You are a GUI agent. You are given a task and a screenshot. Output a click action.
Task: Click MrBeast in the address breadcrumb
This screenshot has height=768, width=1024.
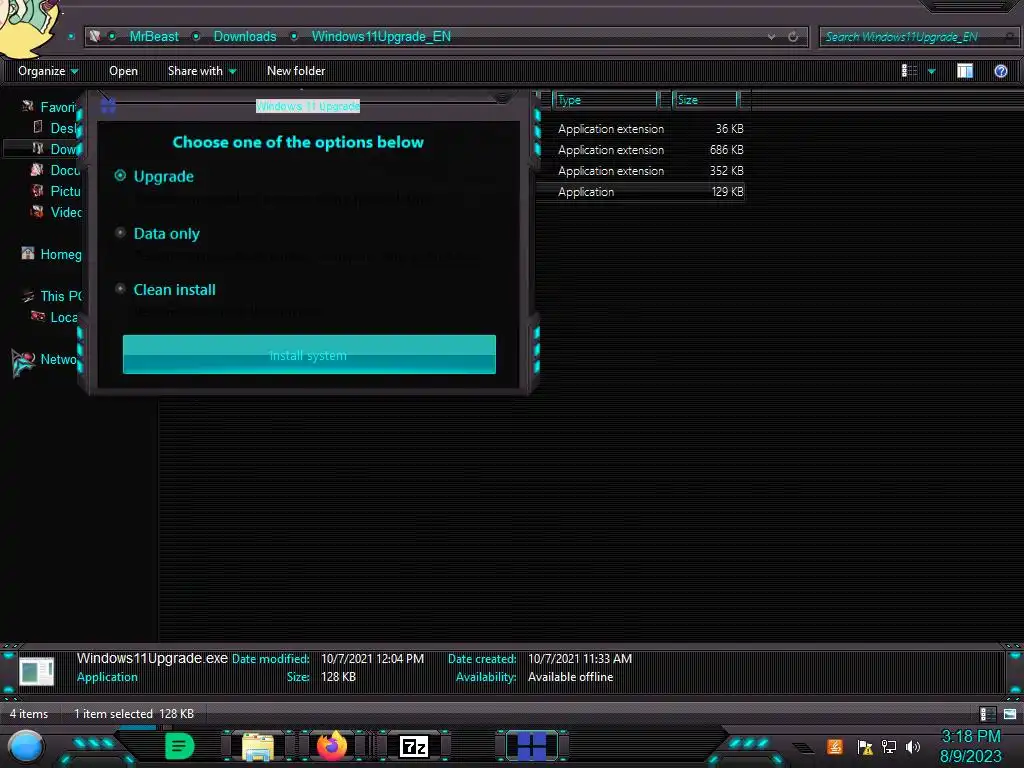click(x=153, y=37)
